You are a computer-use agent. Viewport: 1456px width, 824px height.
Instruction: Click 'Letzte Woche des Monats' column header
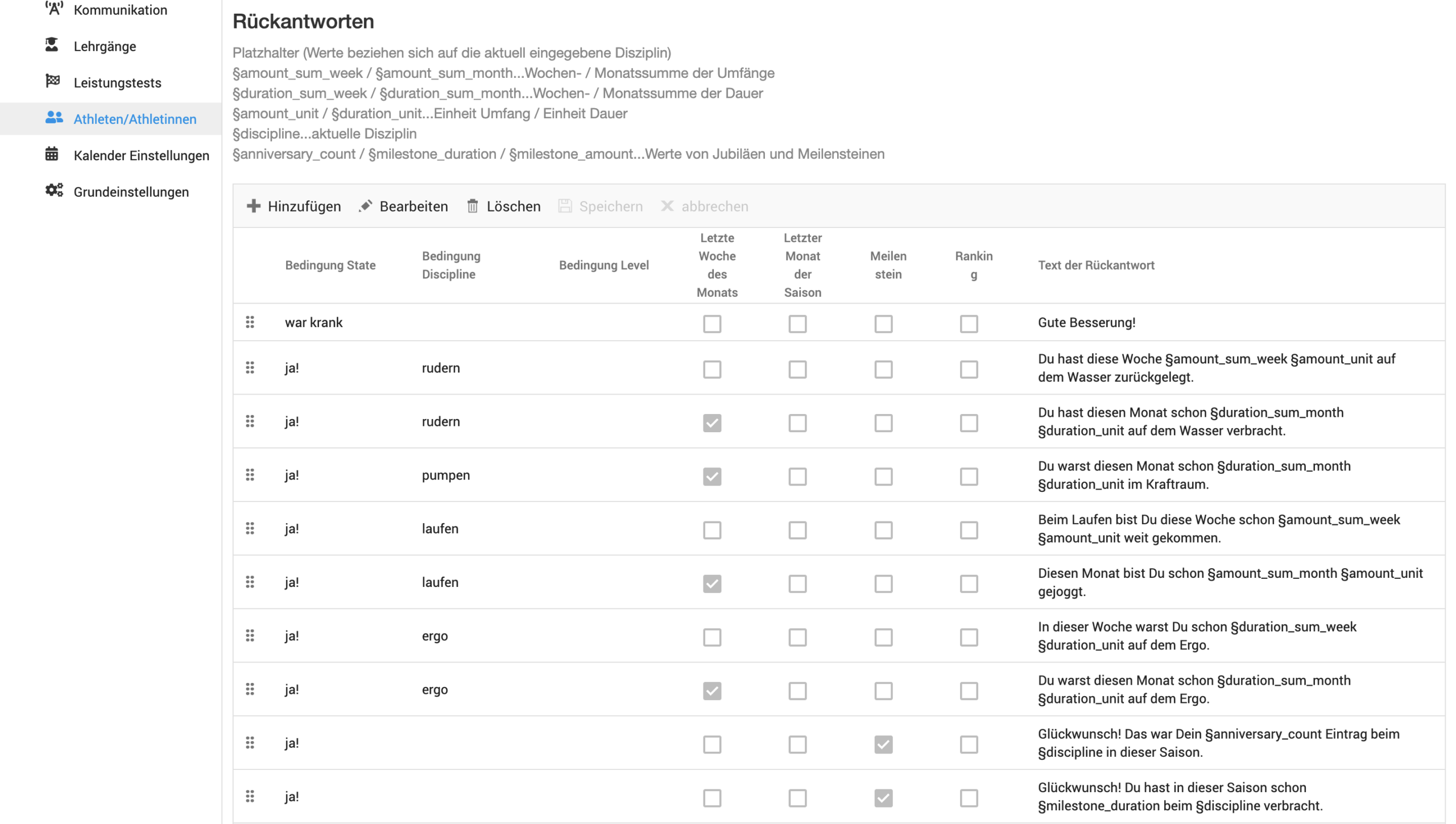(x=717, y=265)
